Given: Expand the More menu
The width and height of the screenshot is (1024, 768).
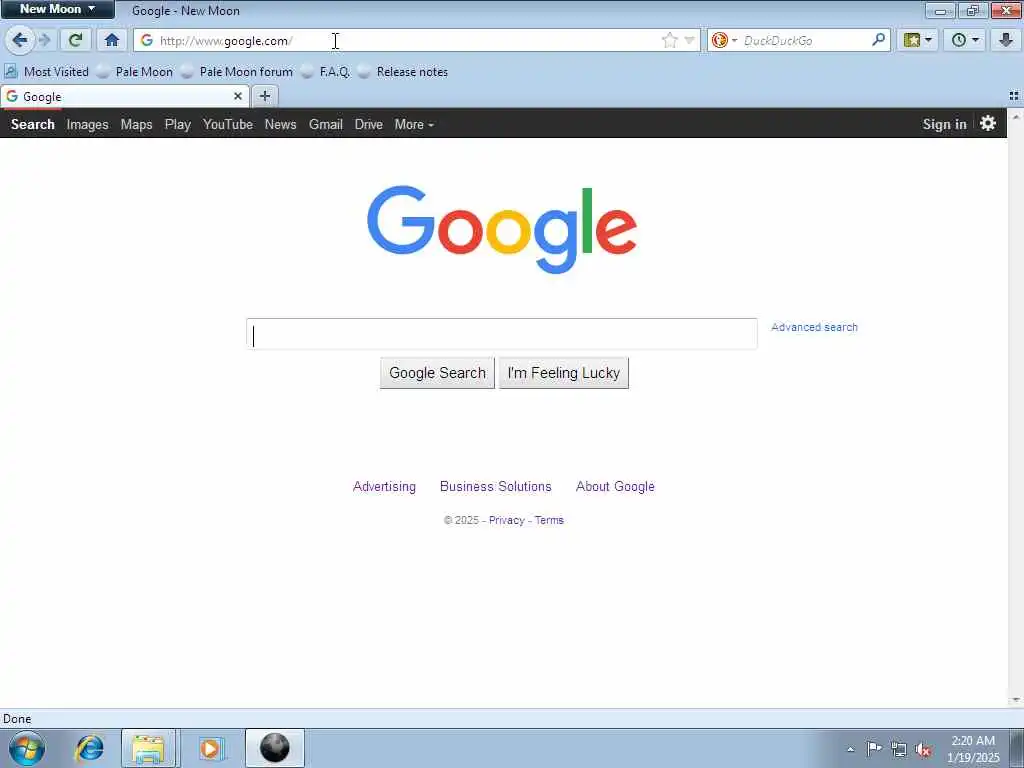Looking at the screenshot, I should pos(414,124).
